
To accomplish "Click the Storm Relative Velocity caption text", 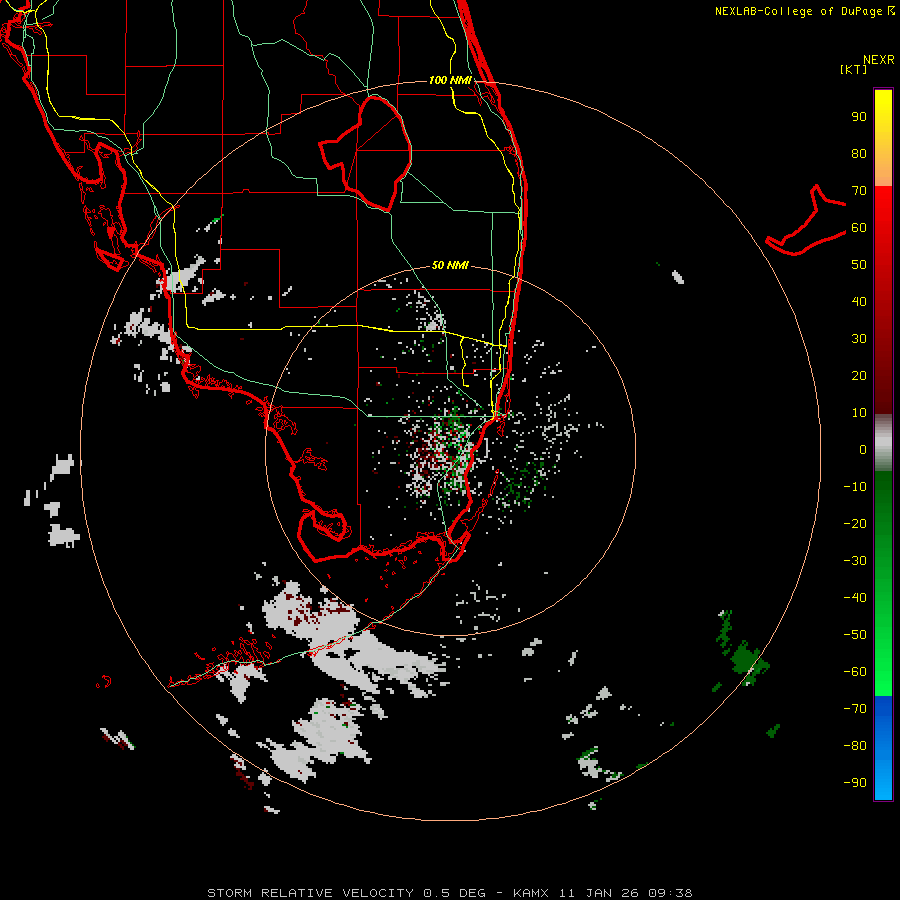I will click(449, 893).
